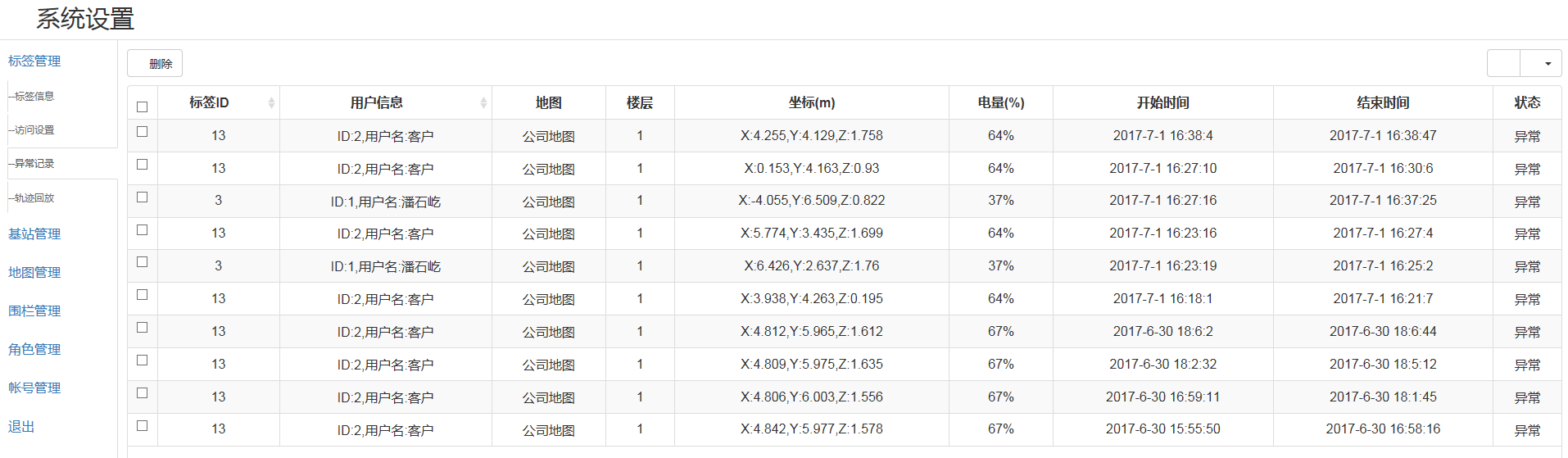
Task: Tick the select-all checkbox in table header
Action: coord(143,107)
